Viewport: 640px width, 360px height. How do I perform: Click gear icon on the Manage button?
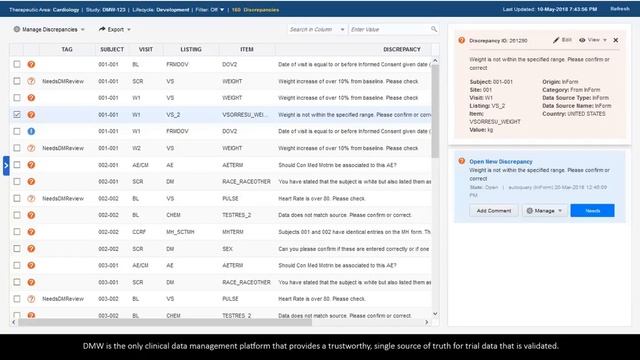pos(530,211)
